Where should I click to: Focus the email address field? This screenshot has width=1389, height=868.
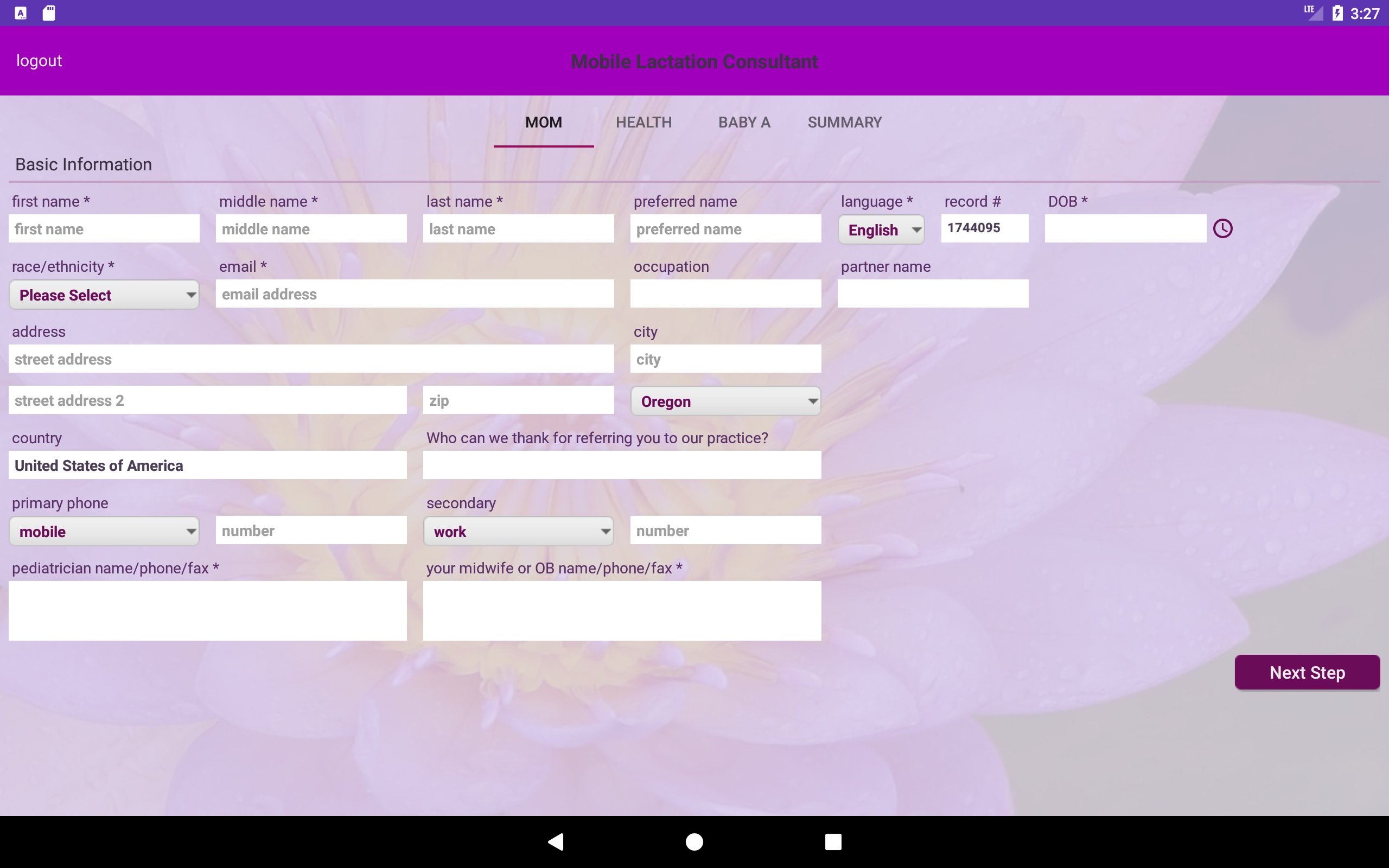(x=415, y=293)
